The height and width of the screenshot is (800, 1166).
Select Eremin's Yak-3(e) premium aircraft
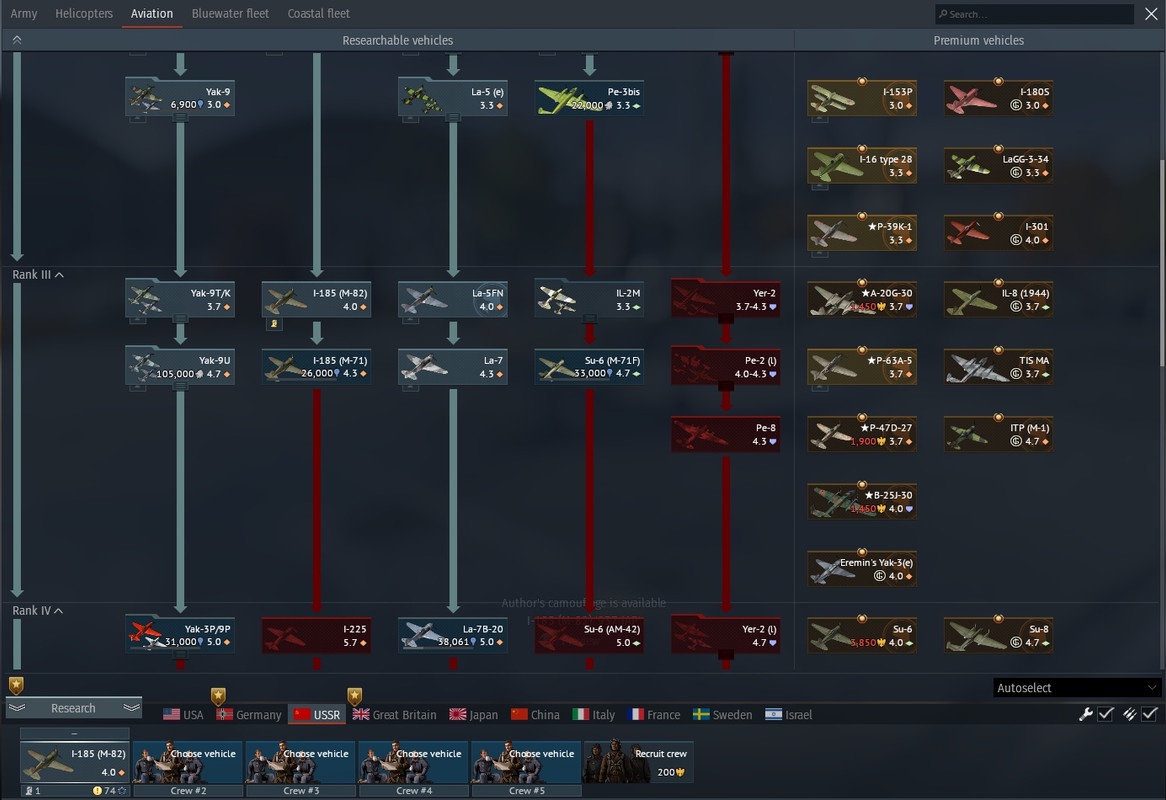(862, 568)
